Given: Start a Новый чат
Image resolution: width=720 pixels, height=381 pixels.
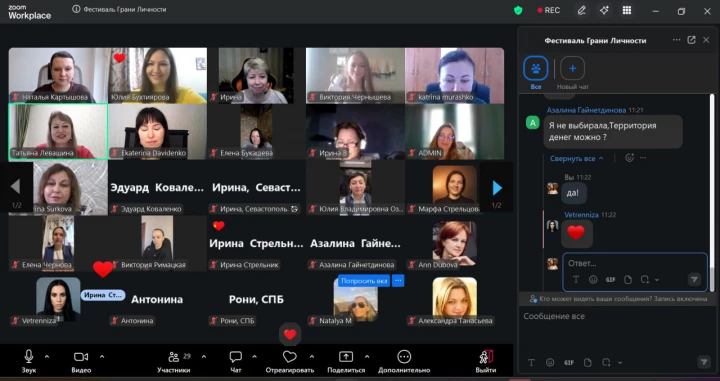Looking at the screenshot, I should point(573,72).
